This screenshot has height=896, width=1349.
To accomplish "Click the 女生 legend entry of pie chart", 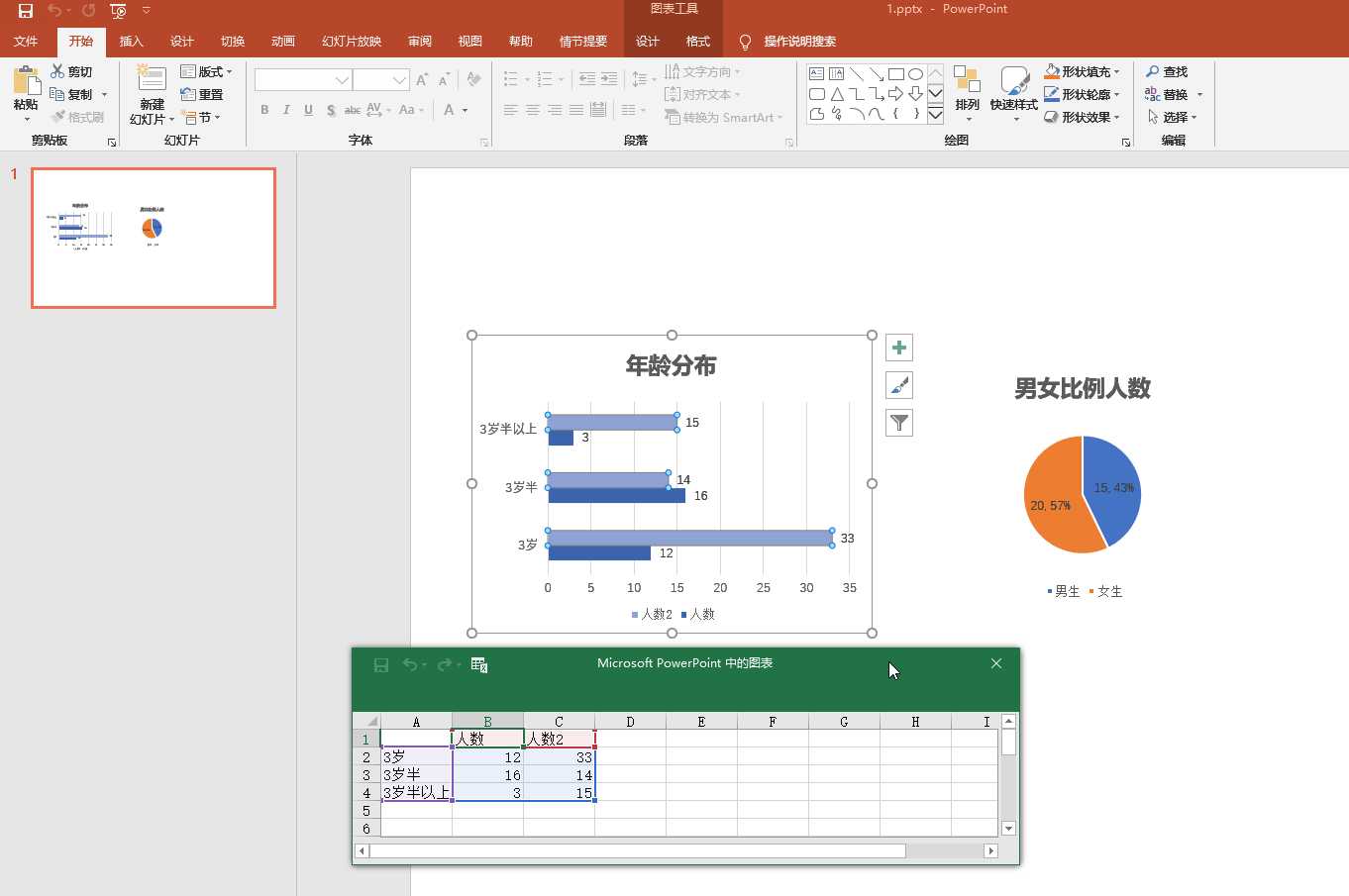I will (1105, 591).
